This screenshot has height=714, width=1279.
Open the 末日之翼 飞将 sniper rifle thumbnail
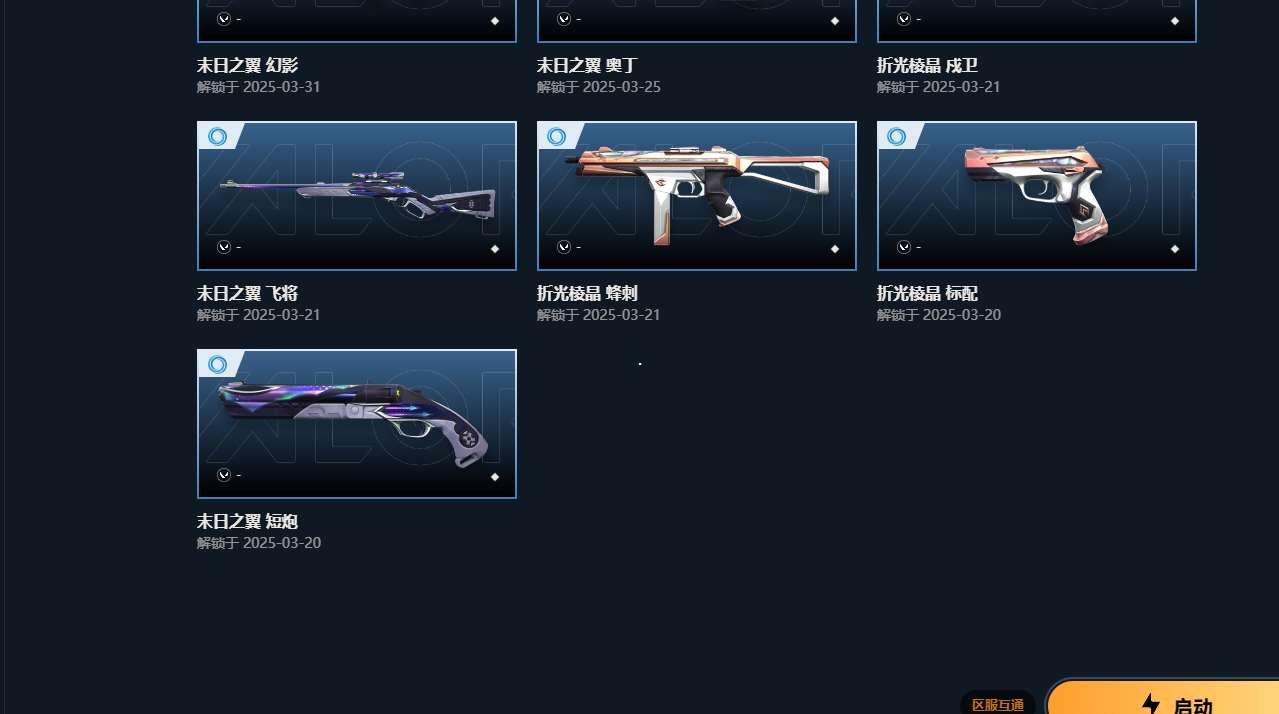click(x=357, y=196)
